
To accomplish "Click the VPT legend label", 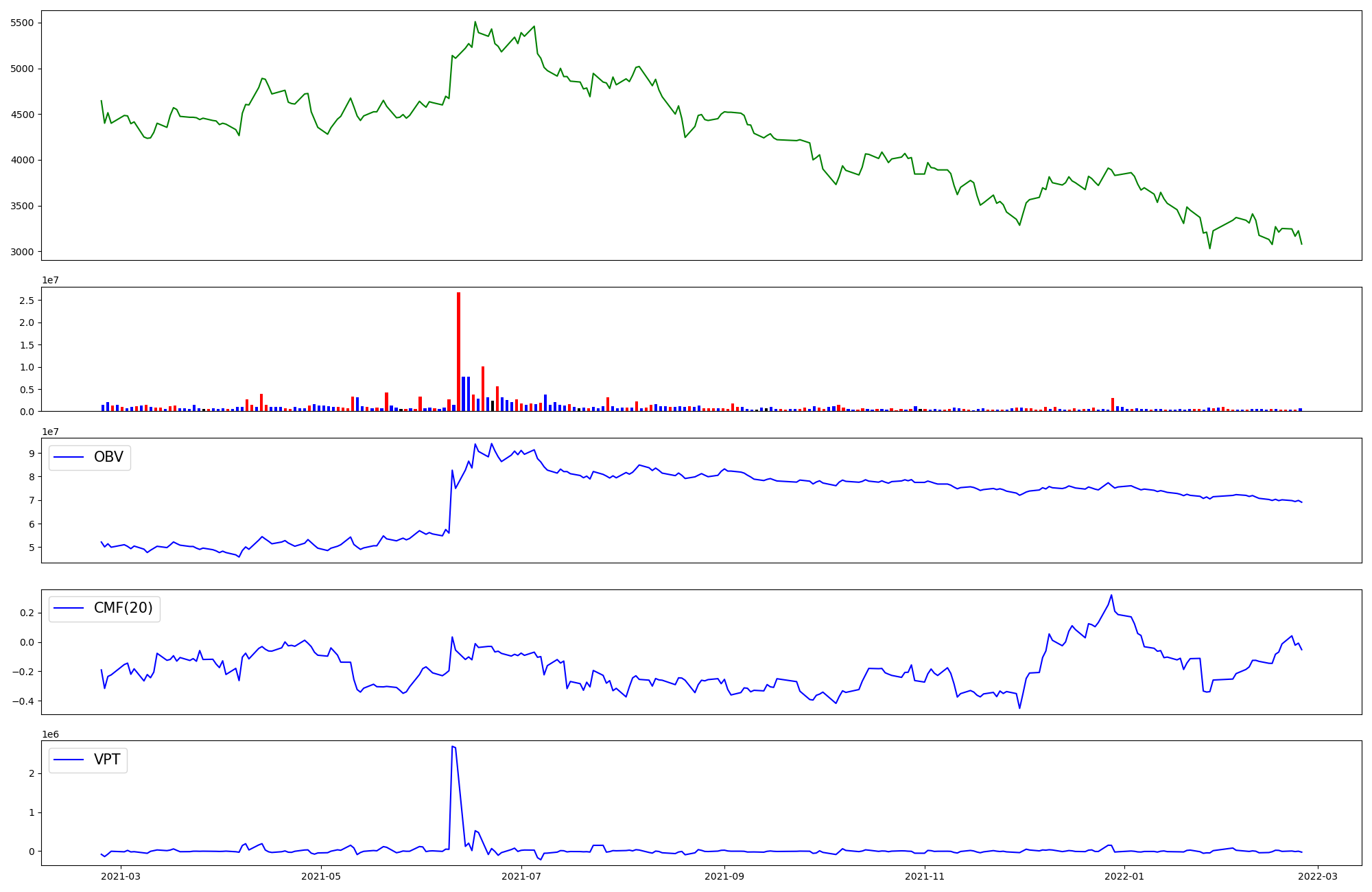I will pyautogui.click(x=107, y=760).
